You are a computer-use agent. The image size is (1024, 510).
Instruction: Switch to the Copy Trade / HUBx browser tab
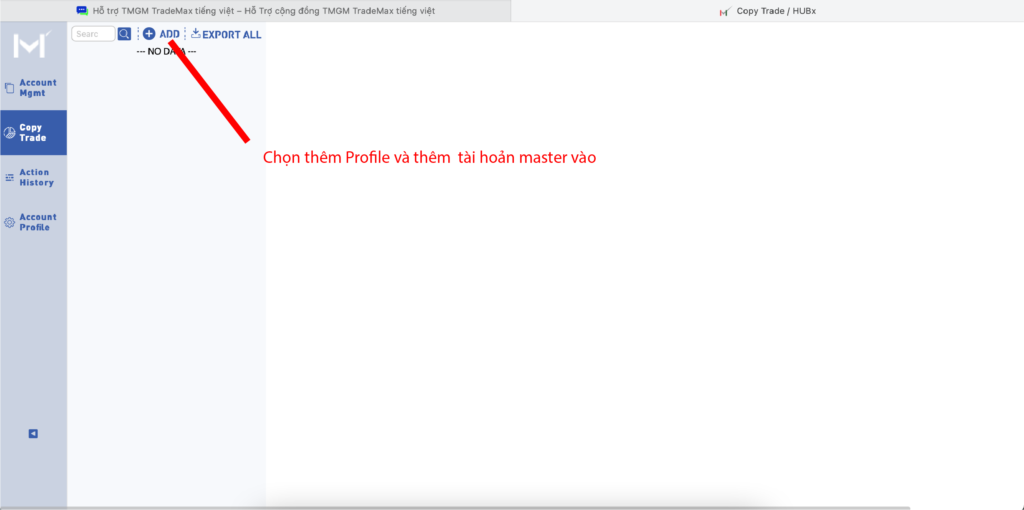767,11
